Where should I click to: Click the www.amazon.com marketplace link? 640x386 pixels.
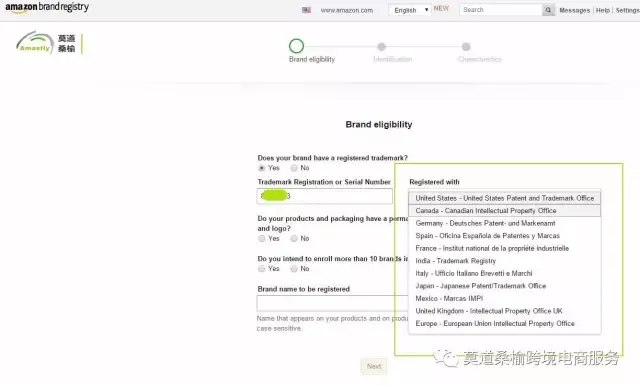347,10
